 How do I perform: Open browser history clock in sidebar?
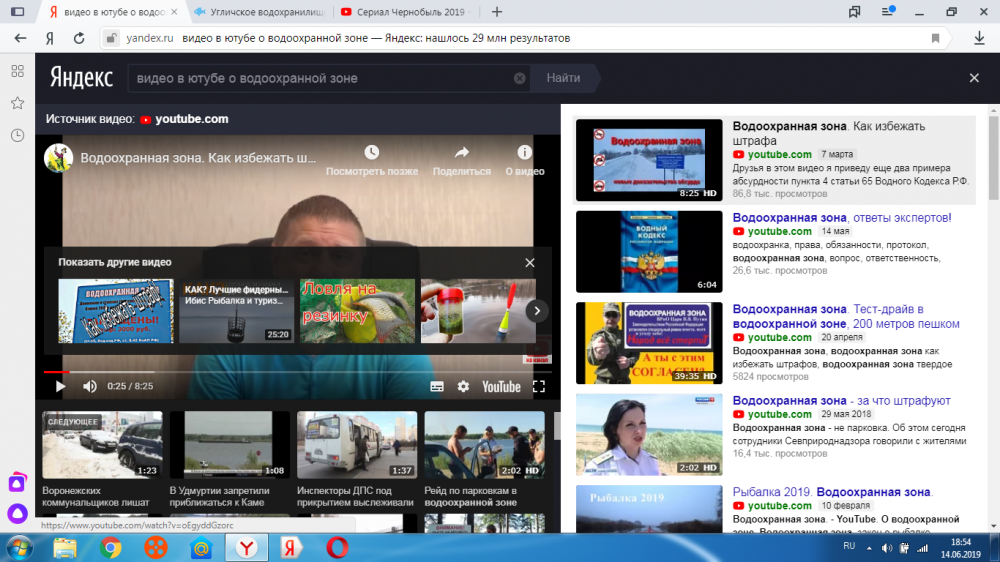(17, 135)
